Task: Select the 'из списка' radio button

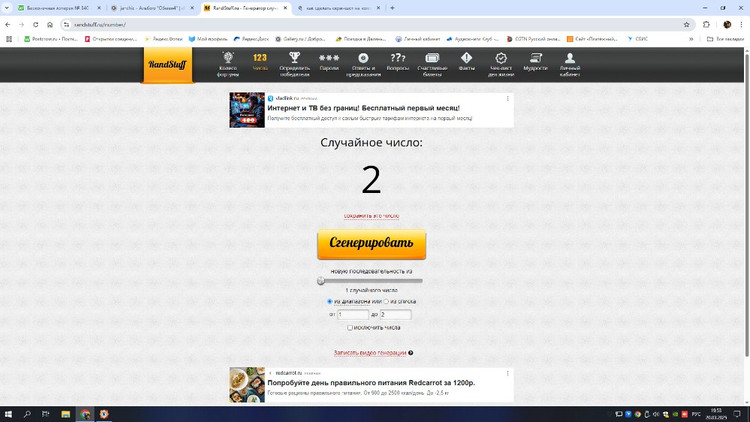Action: coord(386,301)
